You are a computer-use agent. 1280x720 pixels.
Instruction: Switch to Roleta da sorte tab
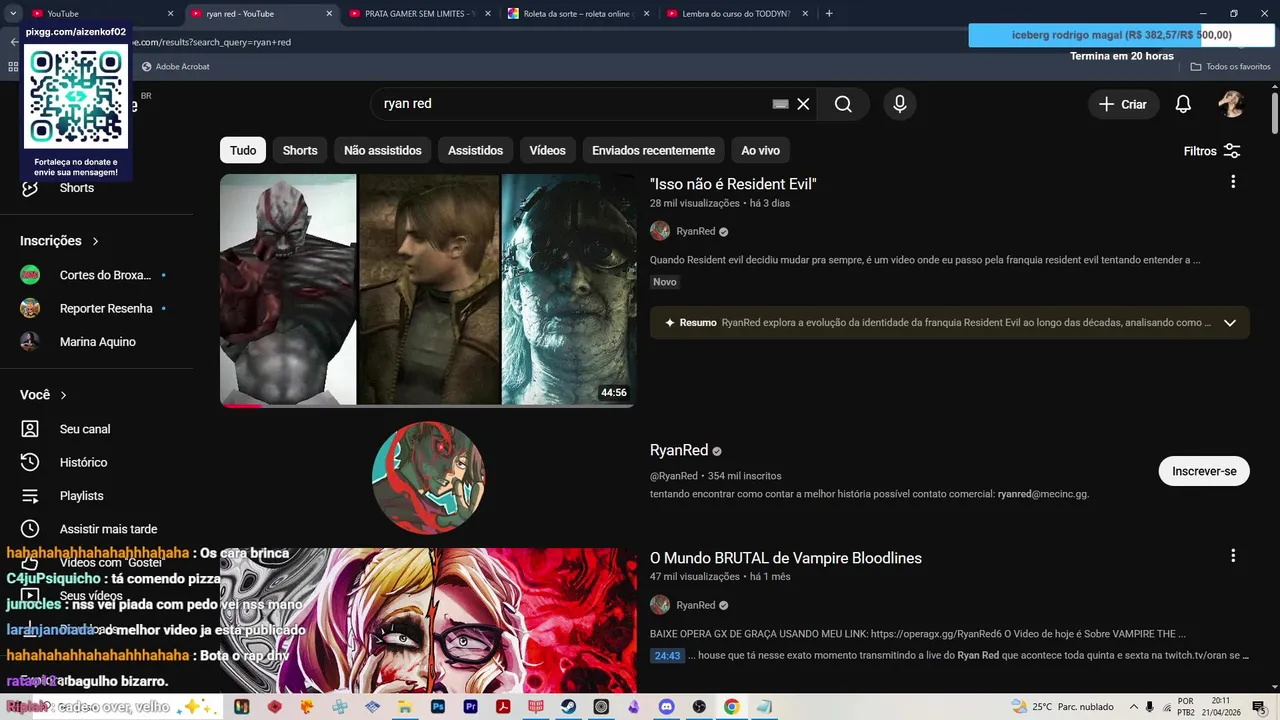click(x=578, y=14)
